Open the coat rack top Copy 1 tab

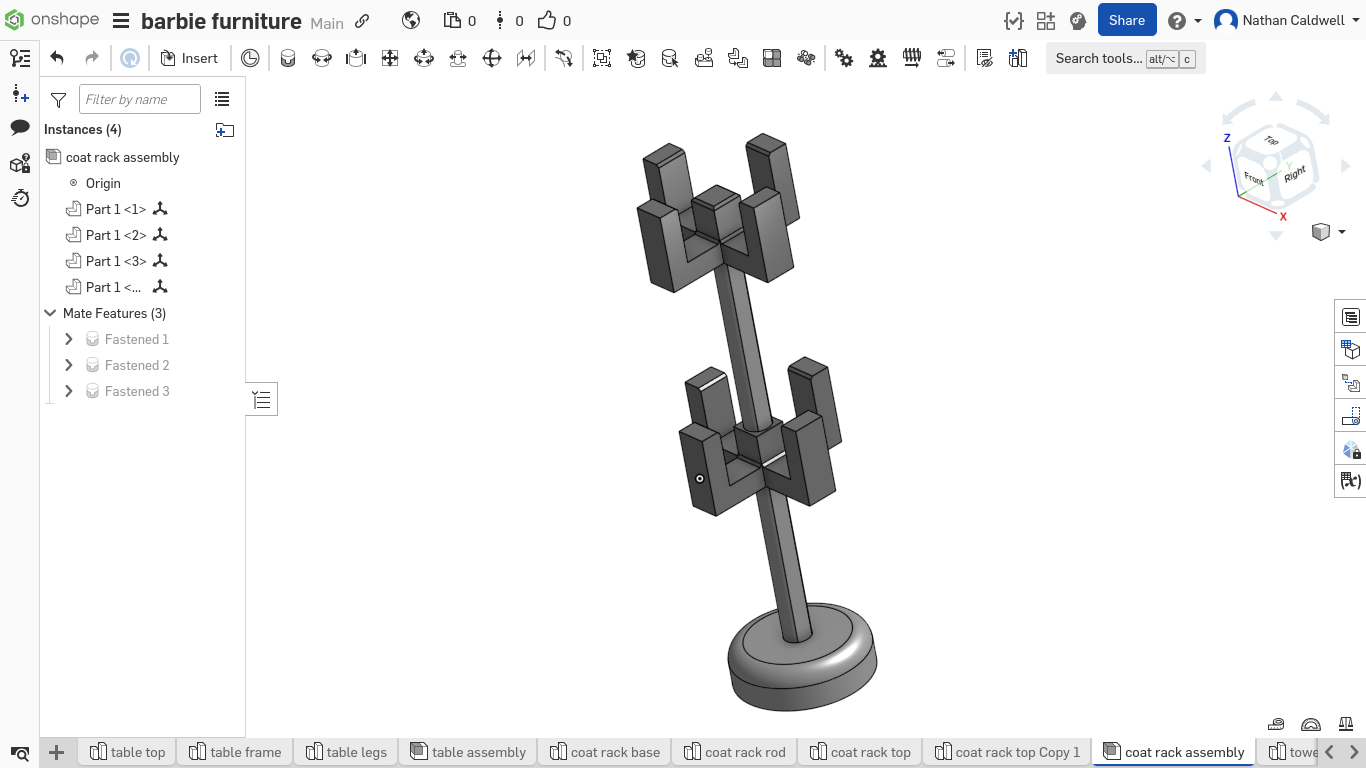(x=1007, y=752)
